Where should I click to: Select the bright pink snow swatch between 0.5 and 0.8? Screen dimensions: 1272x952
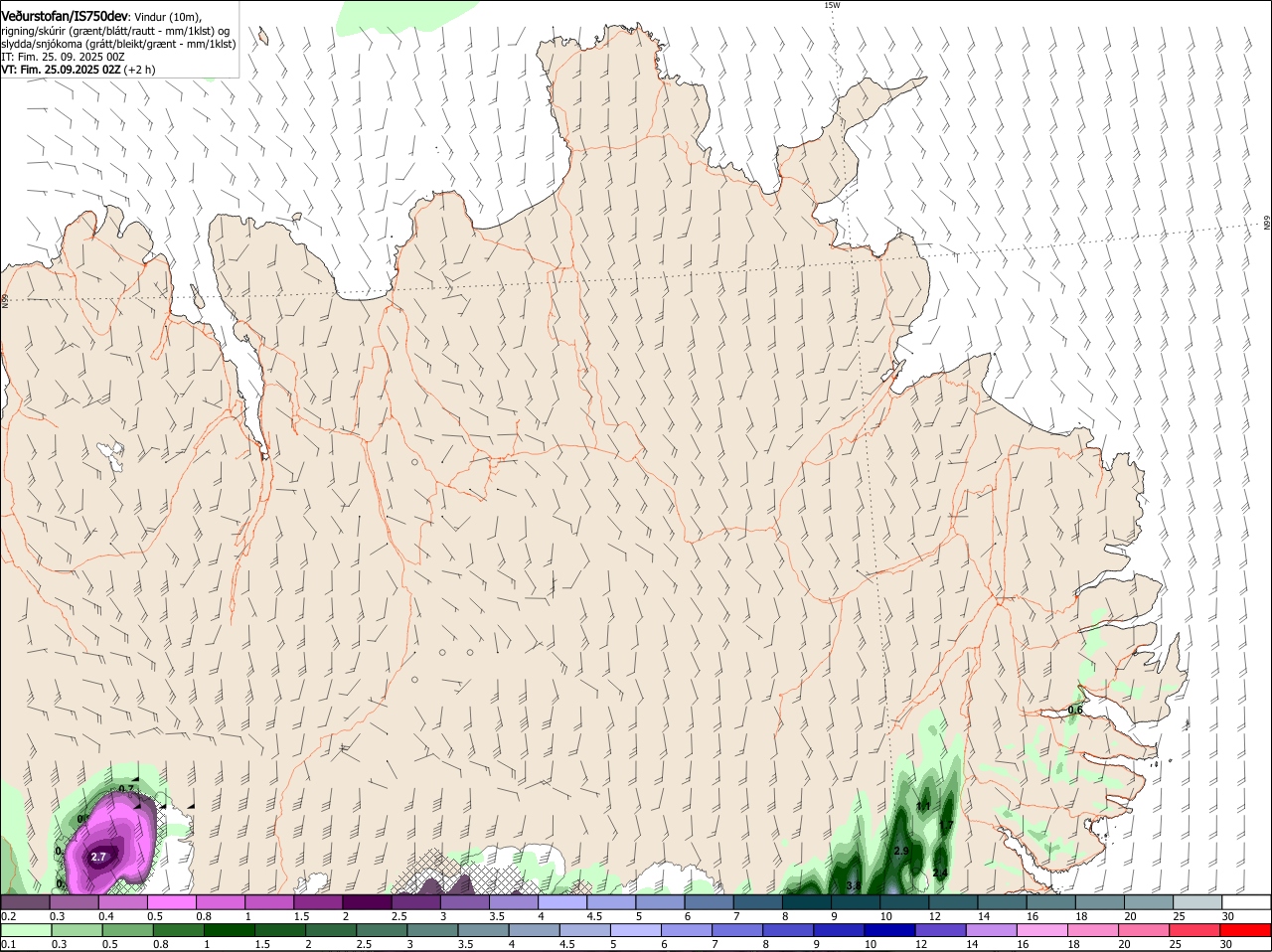171,901
